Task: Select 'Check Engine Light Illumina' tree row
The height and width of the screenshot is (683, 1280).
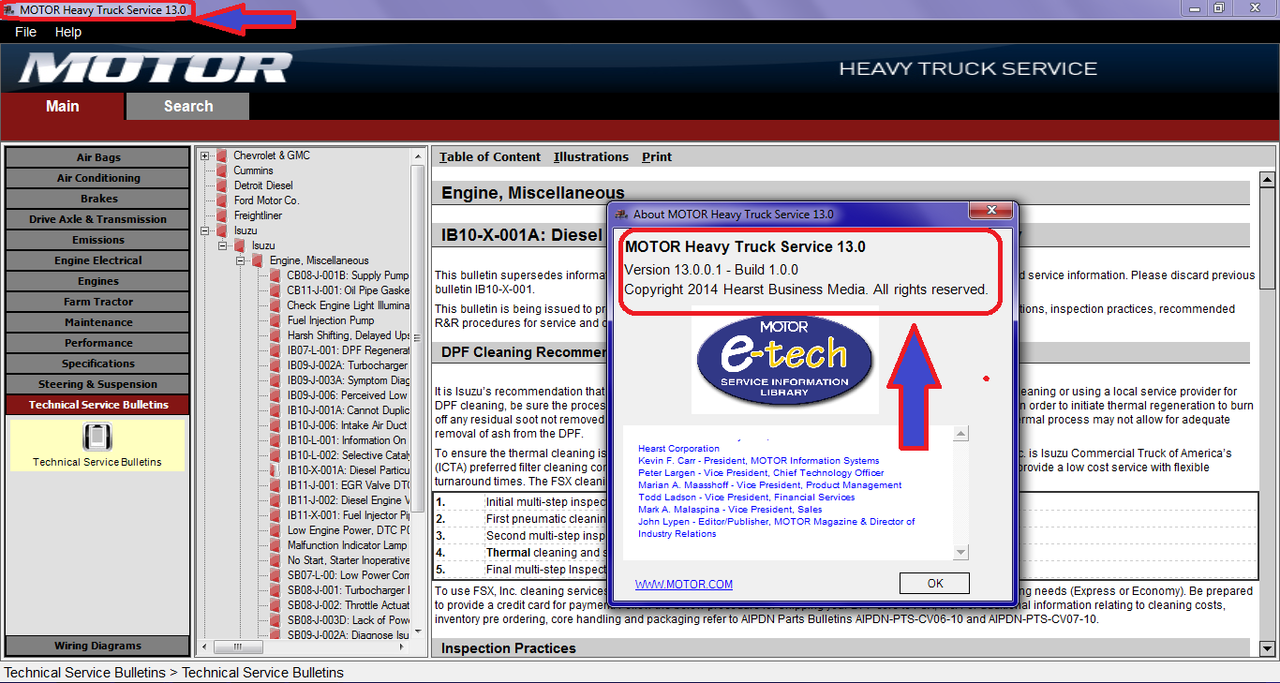Action: tap(348, 306)
